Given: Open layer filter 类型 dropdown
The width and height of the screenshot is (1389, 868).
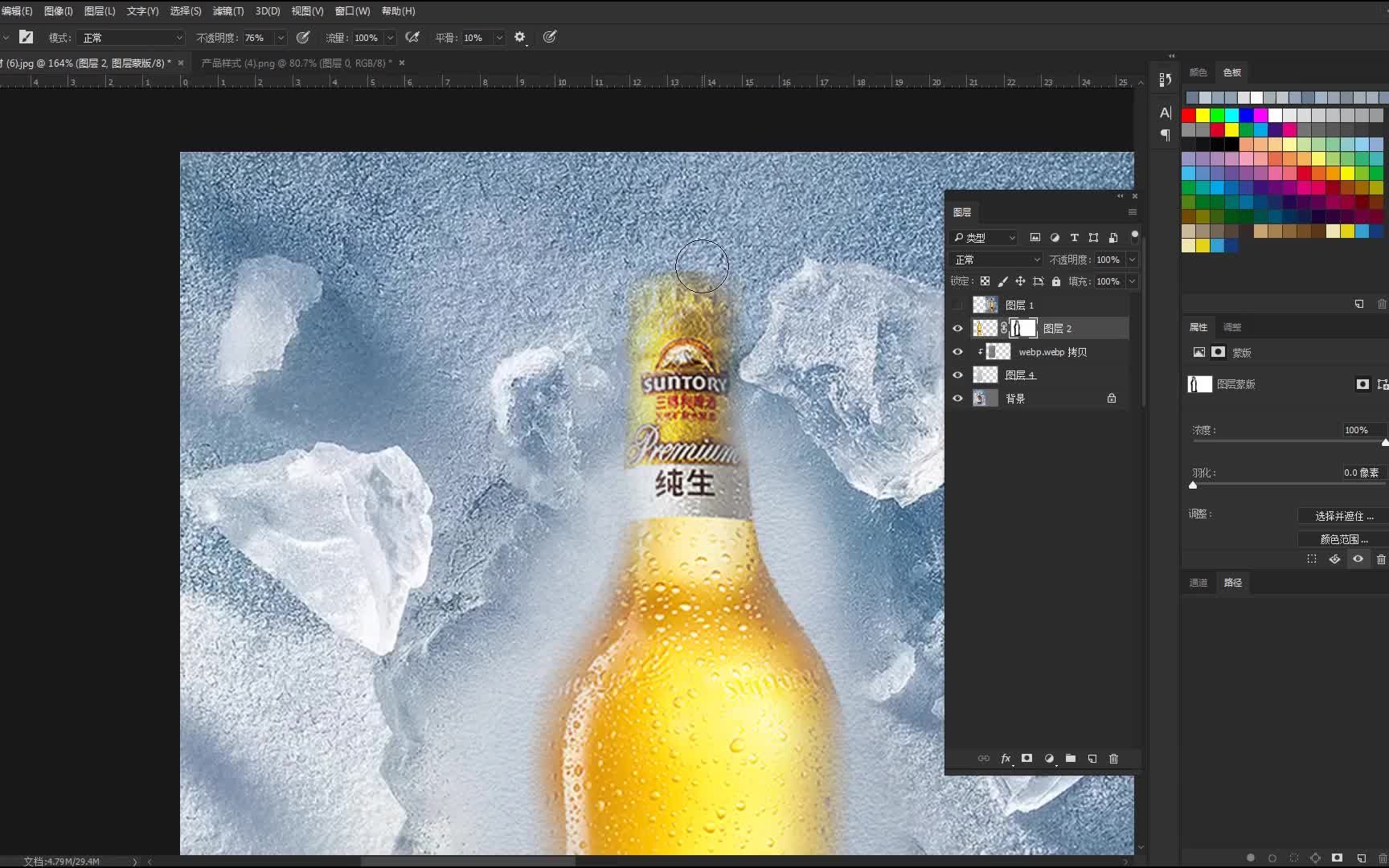Looking at the screenshot, I should click(984, 238).
